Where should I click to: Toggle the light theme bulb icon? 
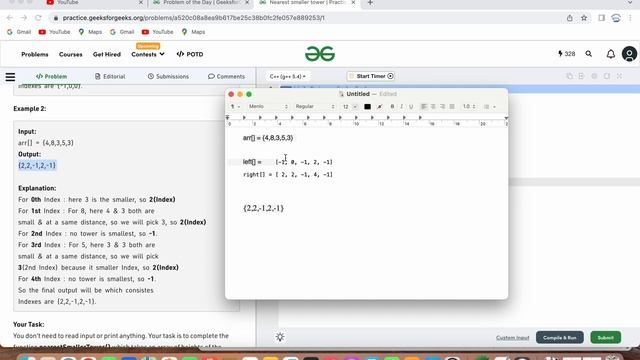click(x=280, y=337)
